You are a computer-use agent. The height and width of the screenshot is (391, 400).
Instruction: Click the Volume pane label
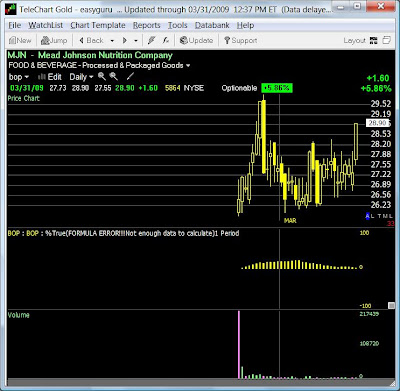(x=19, y=315)
